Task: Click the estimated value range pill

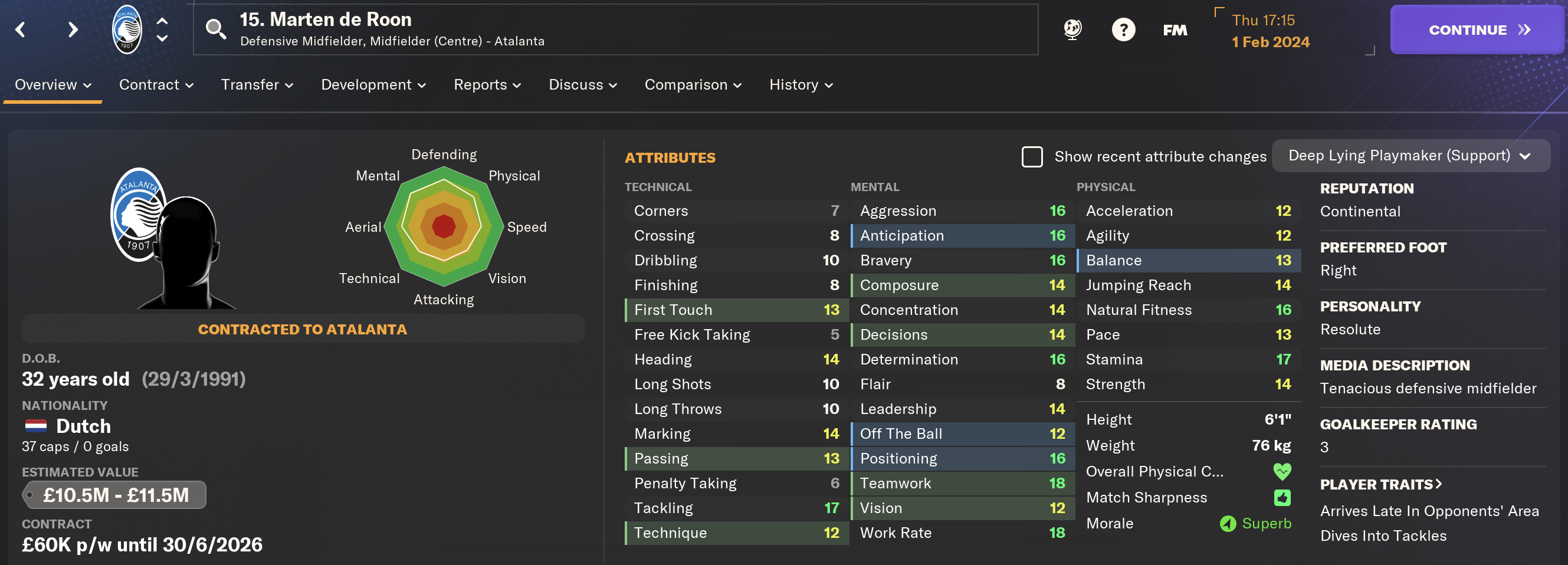Action: (x=114, y=495)
